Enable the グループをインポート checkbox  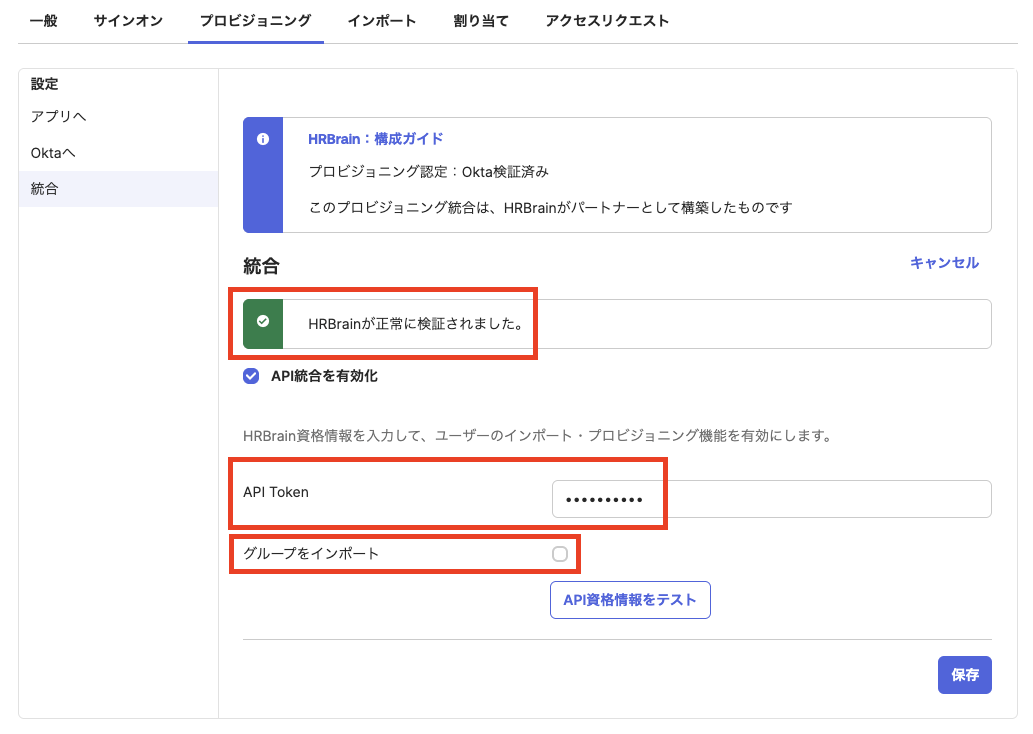(x=560, y=554)
